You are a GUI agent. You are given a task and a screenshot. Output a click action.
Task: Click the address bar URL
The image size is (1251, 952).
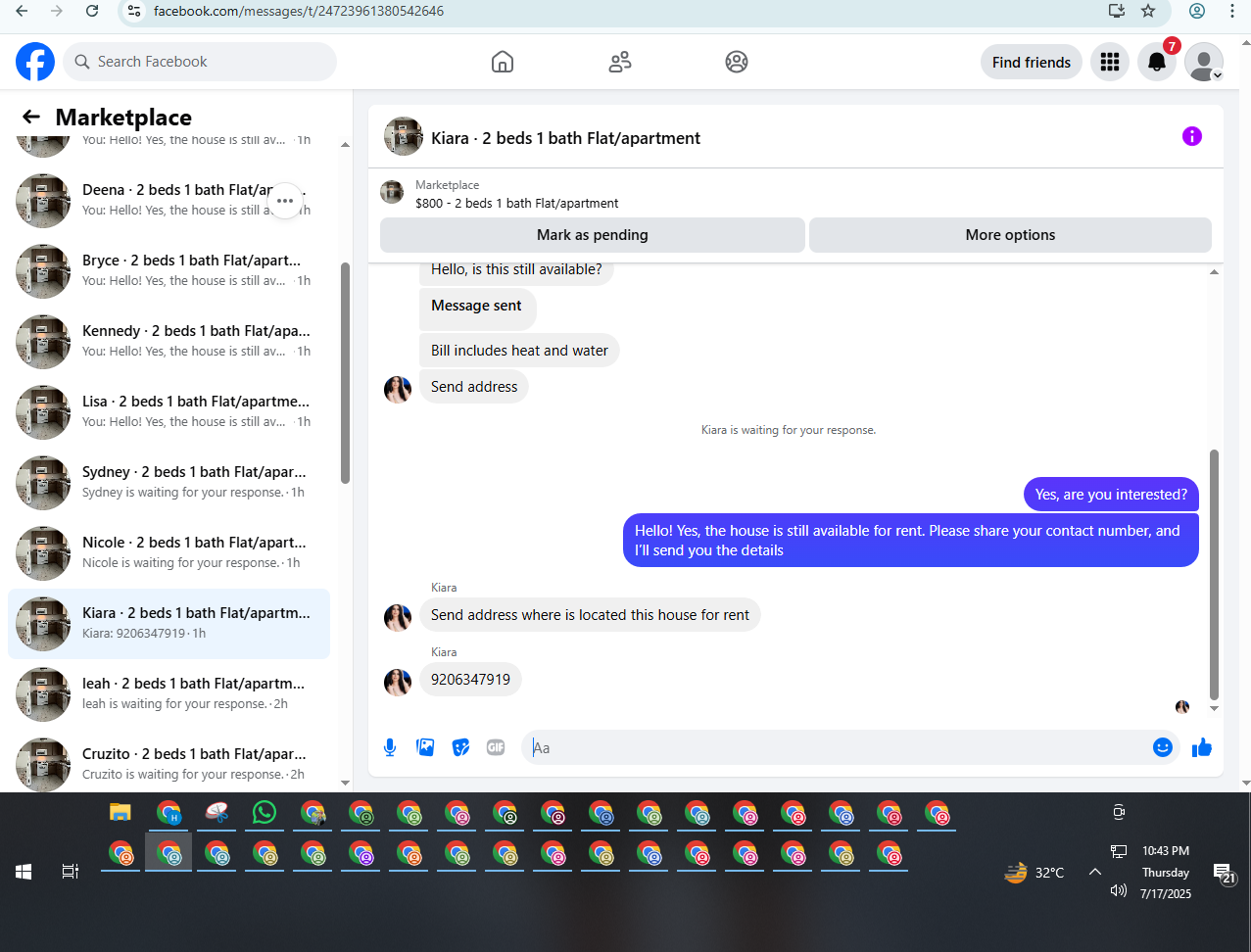(299, 11)
